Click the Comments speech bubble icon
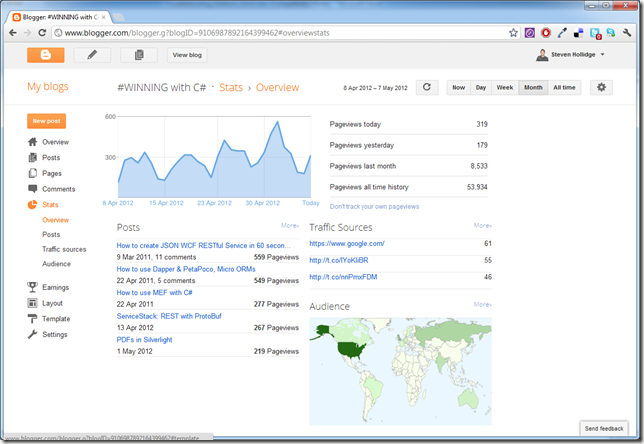Viewport: 644px width, 444px height. 32,189
